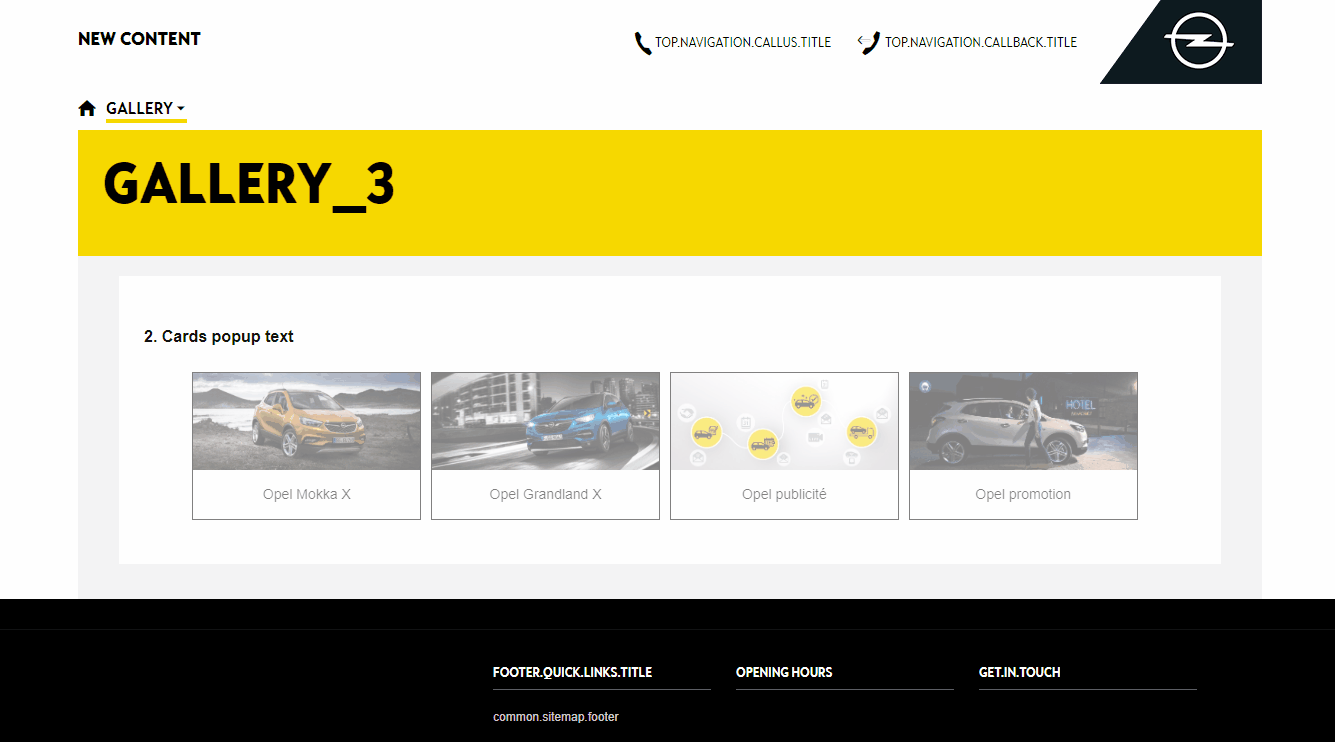This screenshot has width=1335, height=742.
Task: Click the Opel lightning bolt logo
Action: tap(1199, 43)
